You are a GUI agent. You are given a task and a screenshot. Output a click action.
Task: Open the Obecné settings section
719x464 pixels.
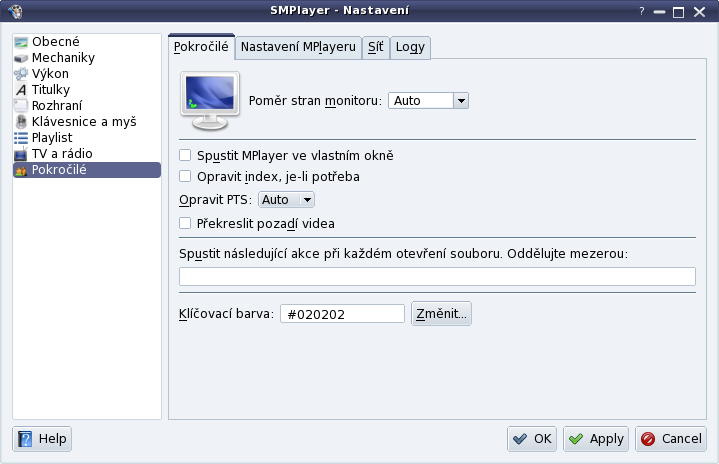click(x=87, y=42)
